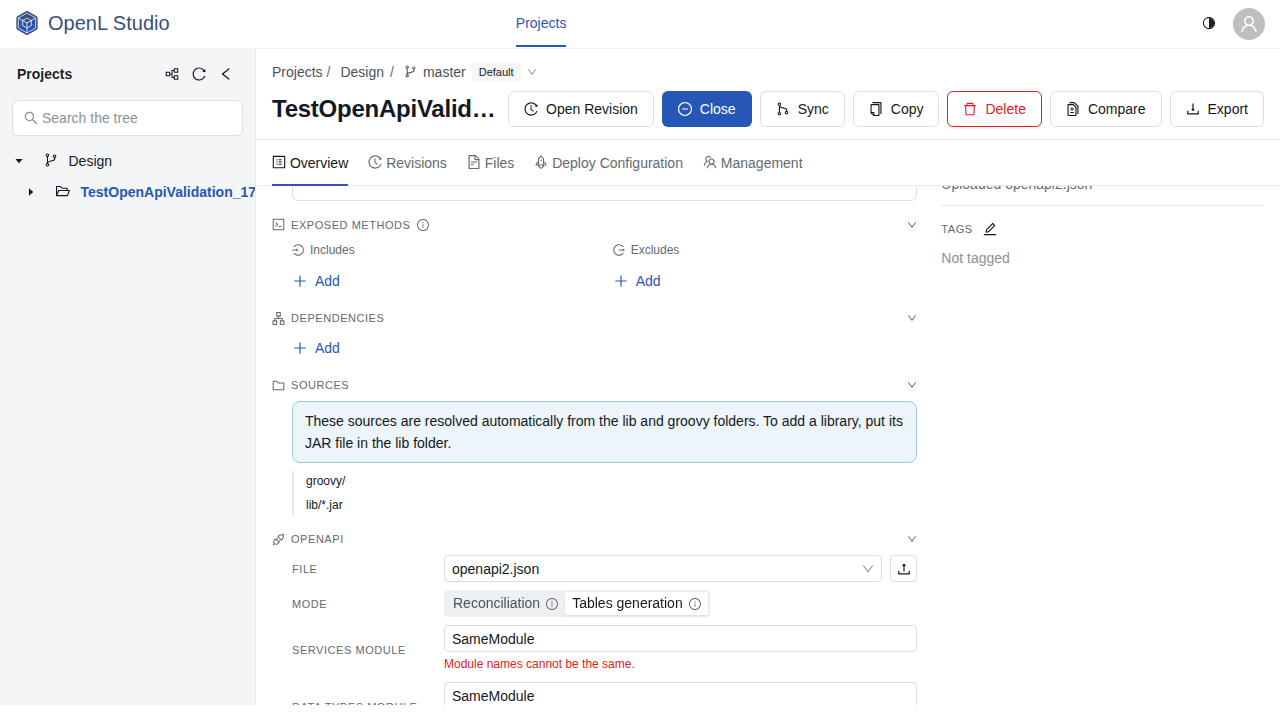Click the Tables generation info icon

(x=695, y=604)
